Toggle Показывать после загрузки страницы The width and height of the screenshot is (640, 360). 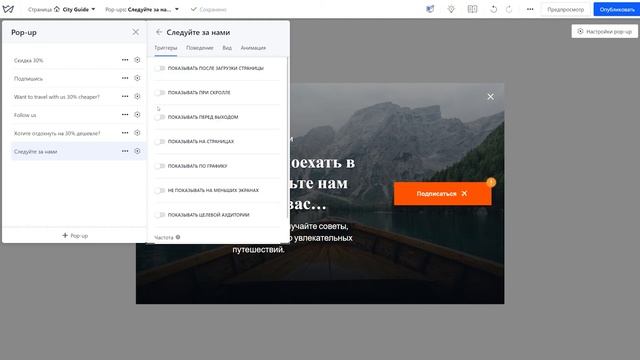click(x=160, y=68)
